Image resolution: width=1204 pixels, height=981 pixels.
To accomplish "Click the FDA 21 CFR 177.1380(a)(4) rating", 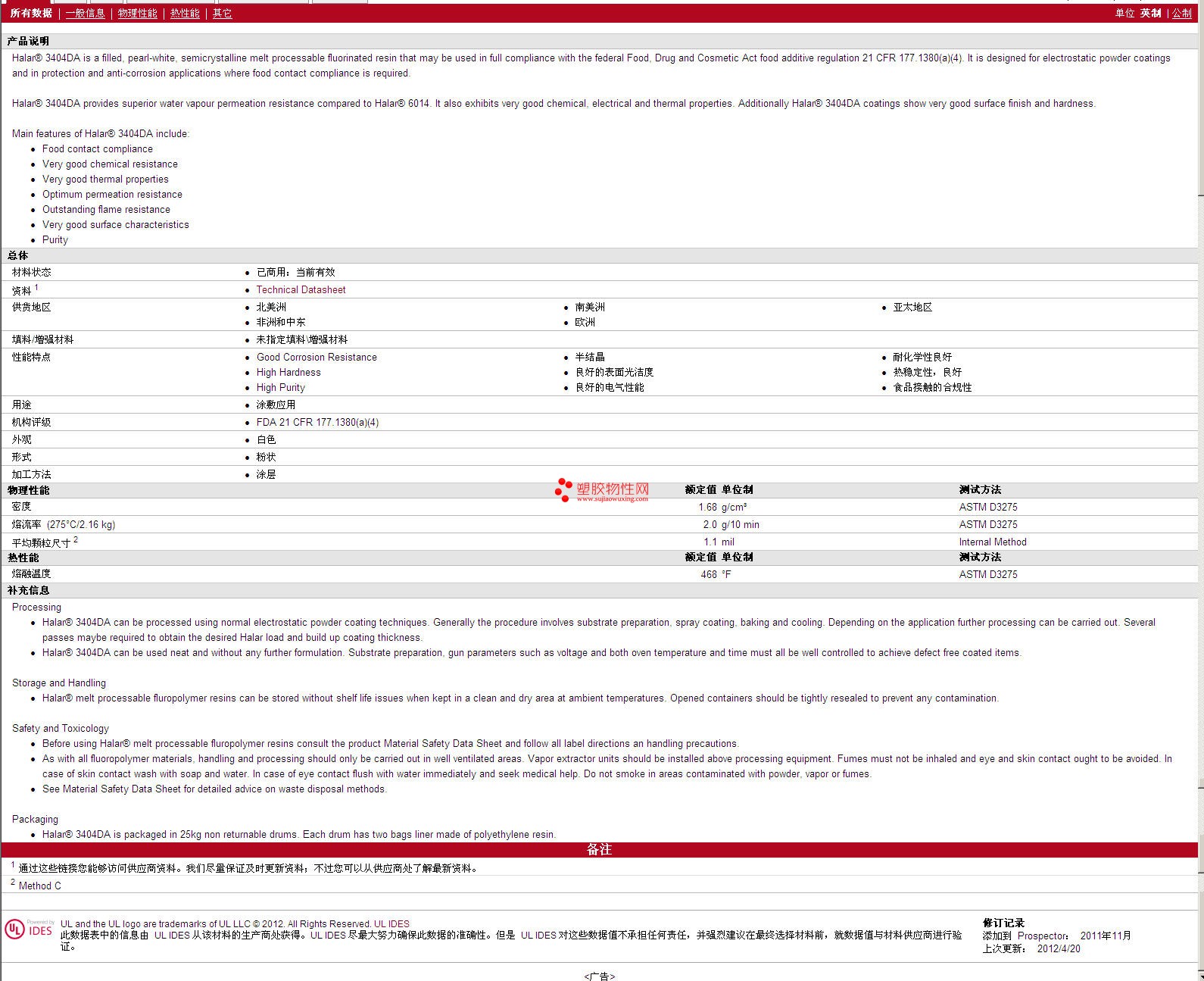I will [x=317, y=422].
